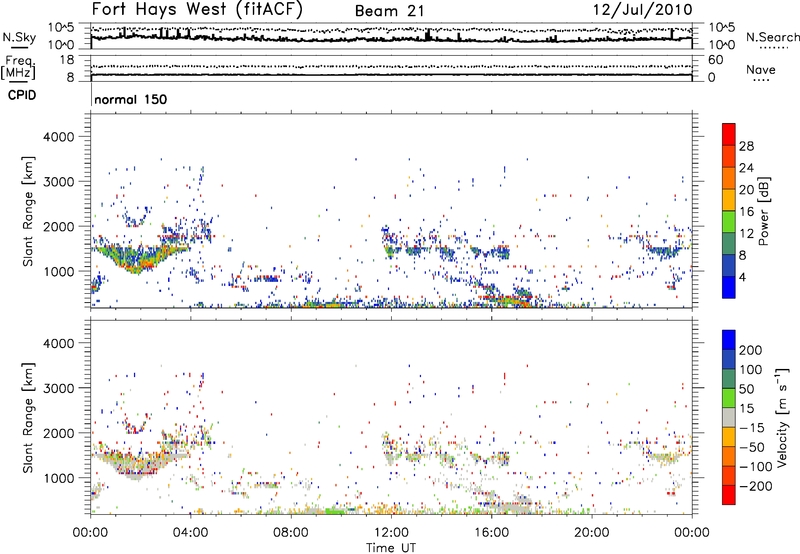
Task: Click the 'Power [dB]' color bar title
Action: (763, 211)
